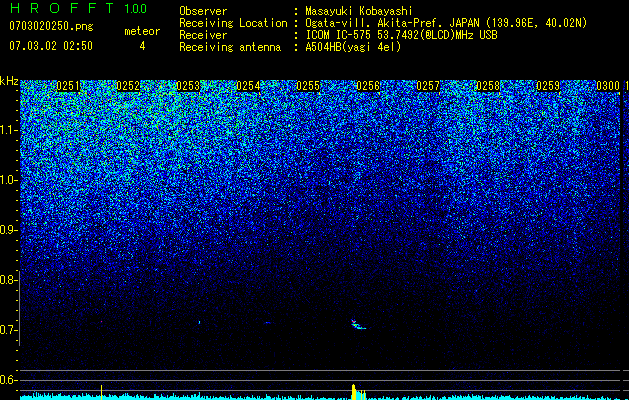The height and width of the screenshot is (400, 629).
Task: Select the ICOM IC-575 53.7492 MHz USB text
Action: click(x=402, y=35)
